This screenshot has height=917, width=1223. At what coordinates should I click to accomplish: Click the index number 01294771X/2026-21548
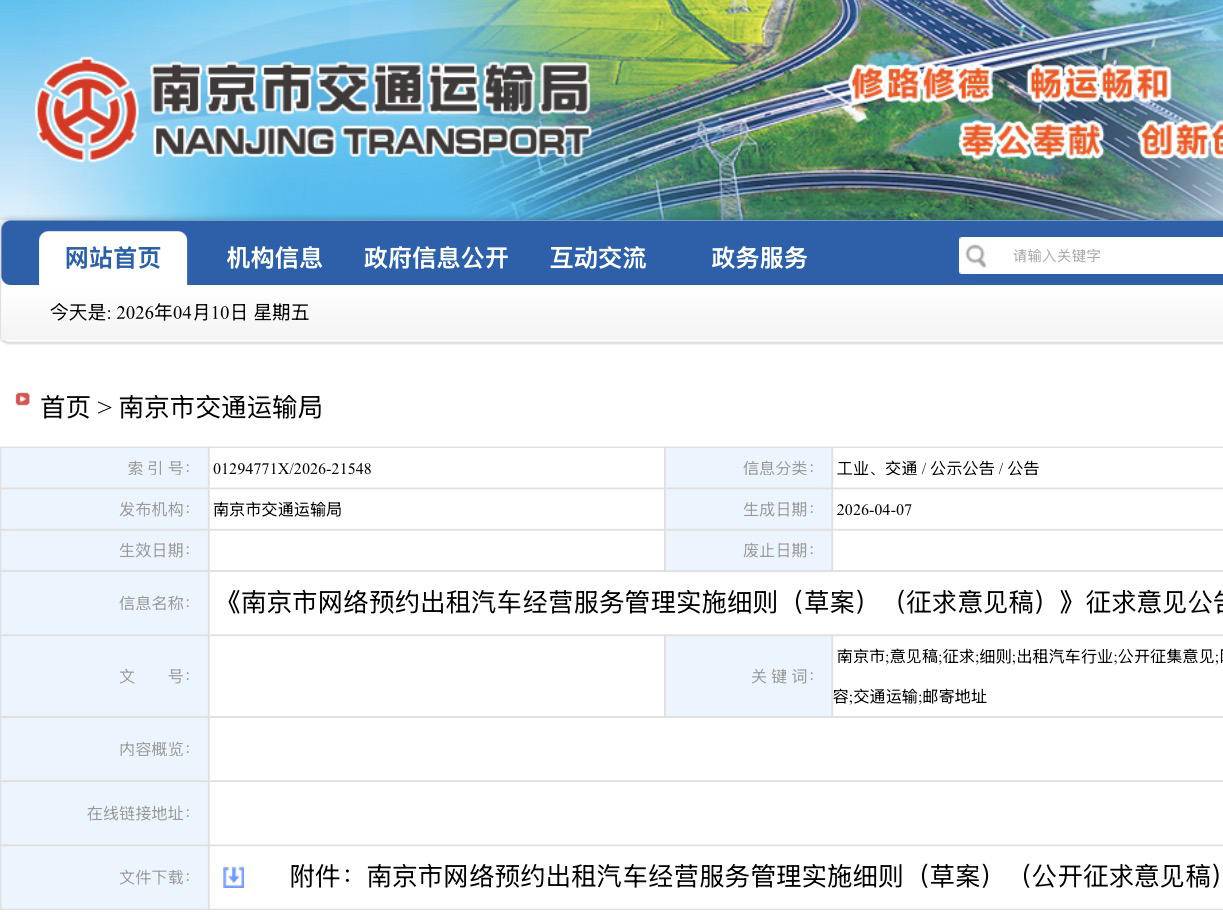(x=292, y=468)
